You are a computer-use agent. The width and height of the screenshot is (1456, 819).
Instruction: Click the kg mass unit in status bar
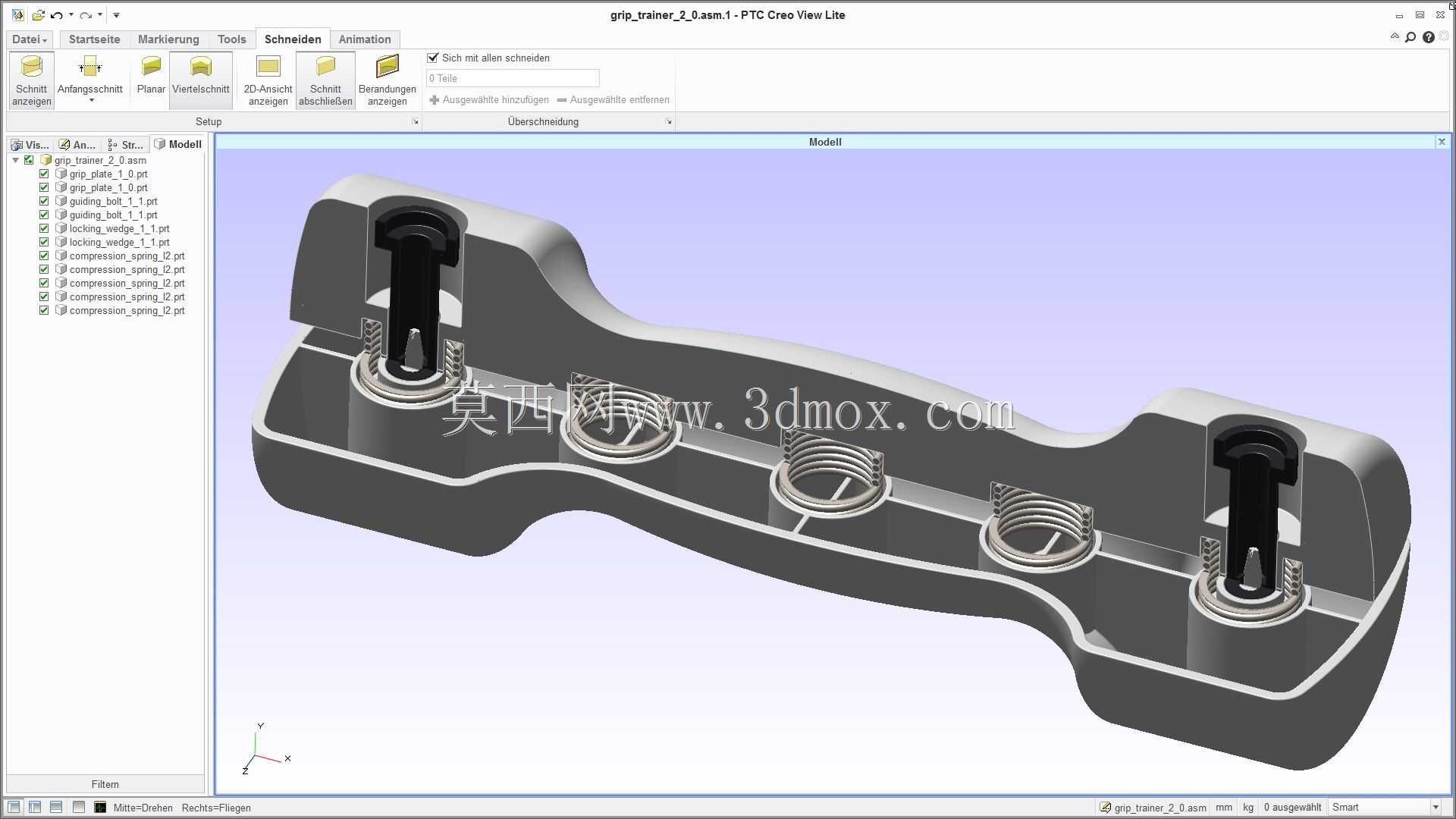[x=1248, y=808]
